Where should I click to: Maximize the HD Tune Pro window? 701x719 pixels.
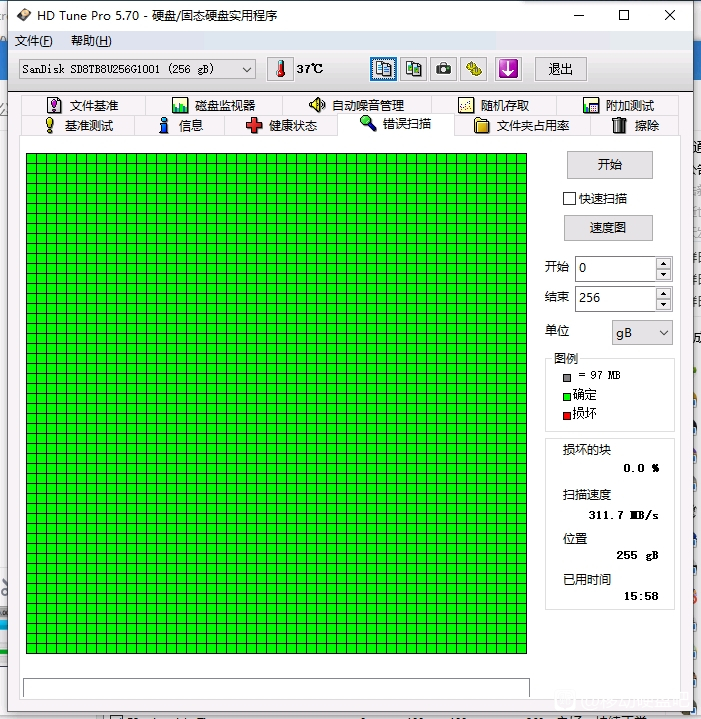click(x=624, y=15)
